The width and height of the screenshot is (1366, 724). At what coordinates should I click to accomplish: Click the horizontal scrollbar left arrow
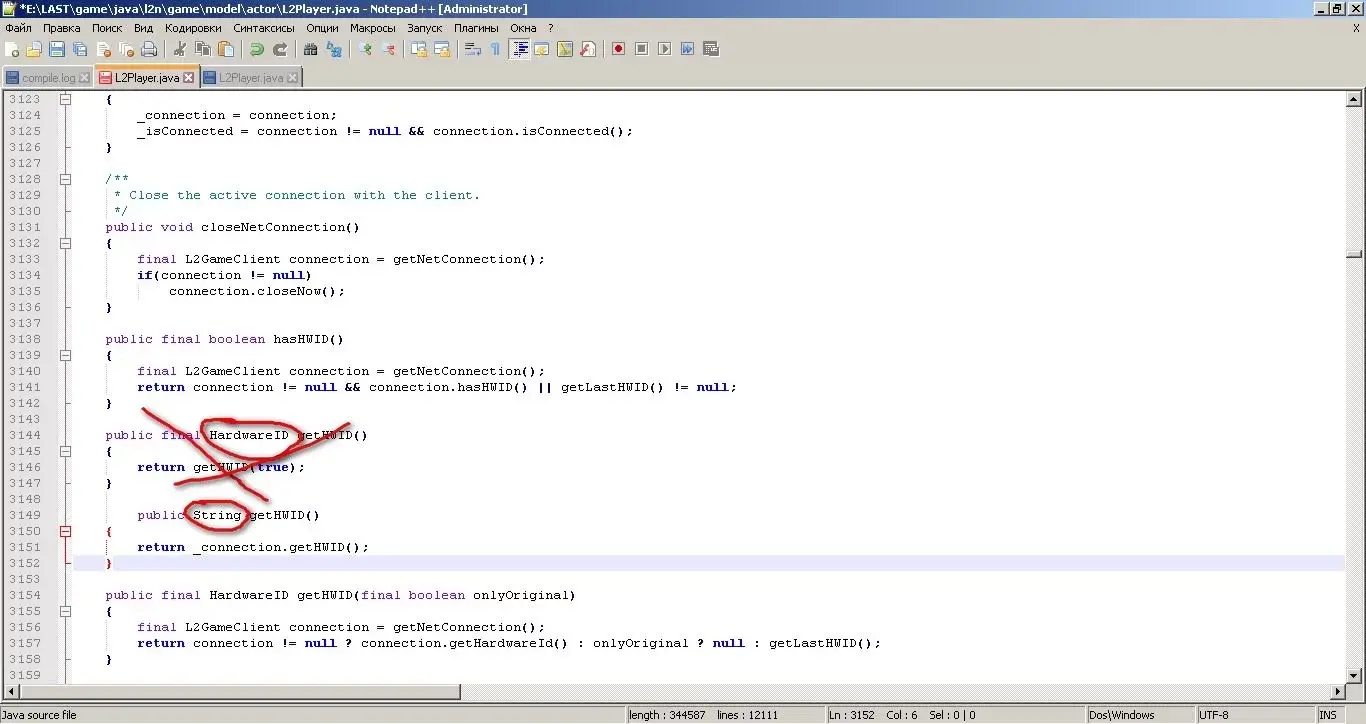point(11,691)
